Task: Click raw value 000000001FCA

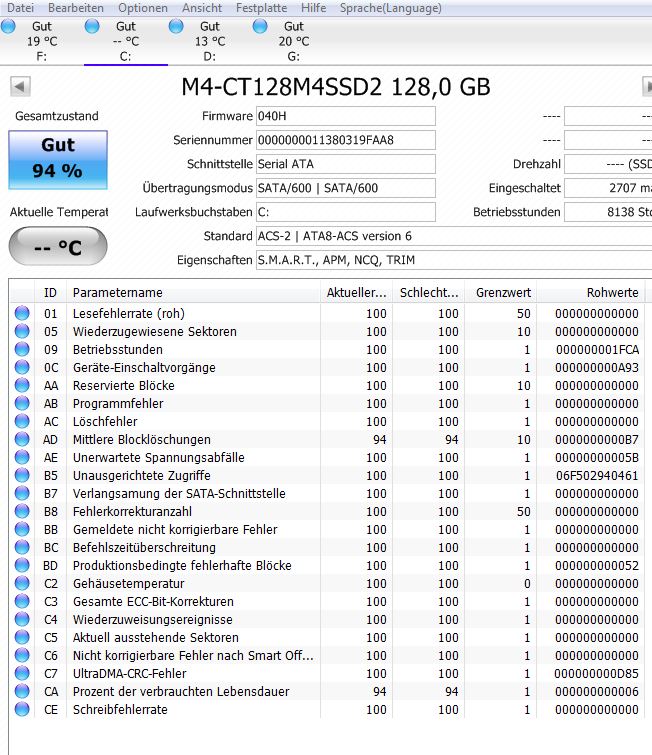Action: pos(597,350)
